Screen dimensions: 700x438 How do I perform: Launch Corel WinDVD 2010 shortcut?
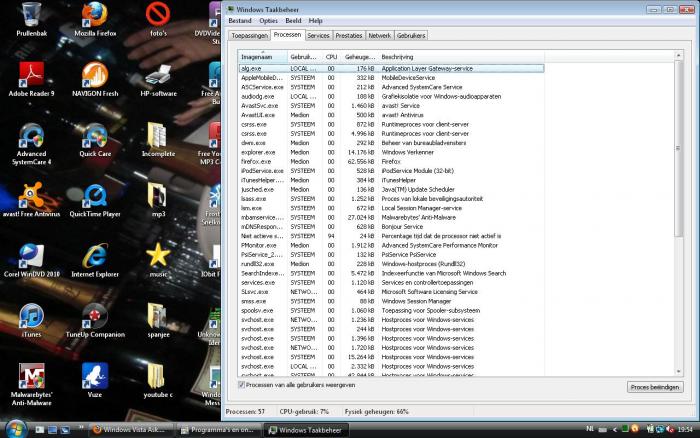[x=31, y=260]
